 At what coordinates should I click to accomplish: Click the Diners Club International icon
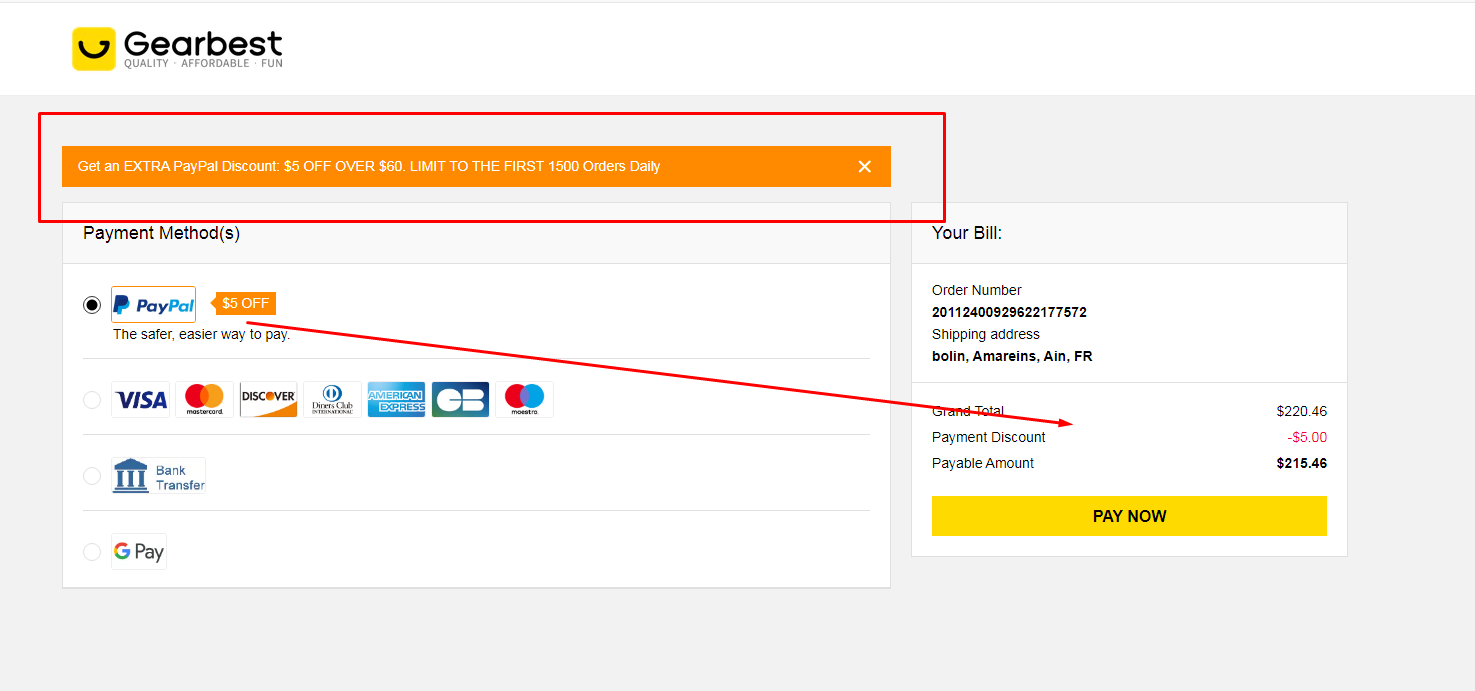(x=332, y=399)
